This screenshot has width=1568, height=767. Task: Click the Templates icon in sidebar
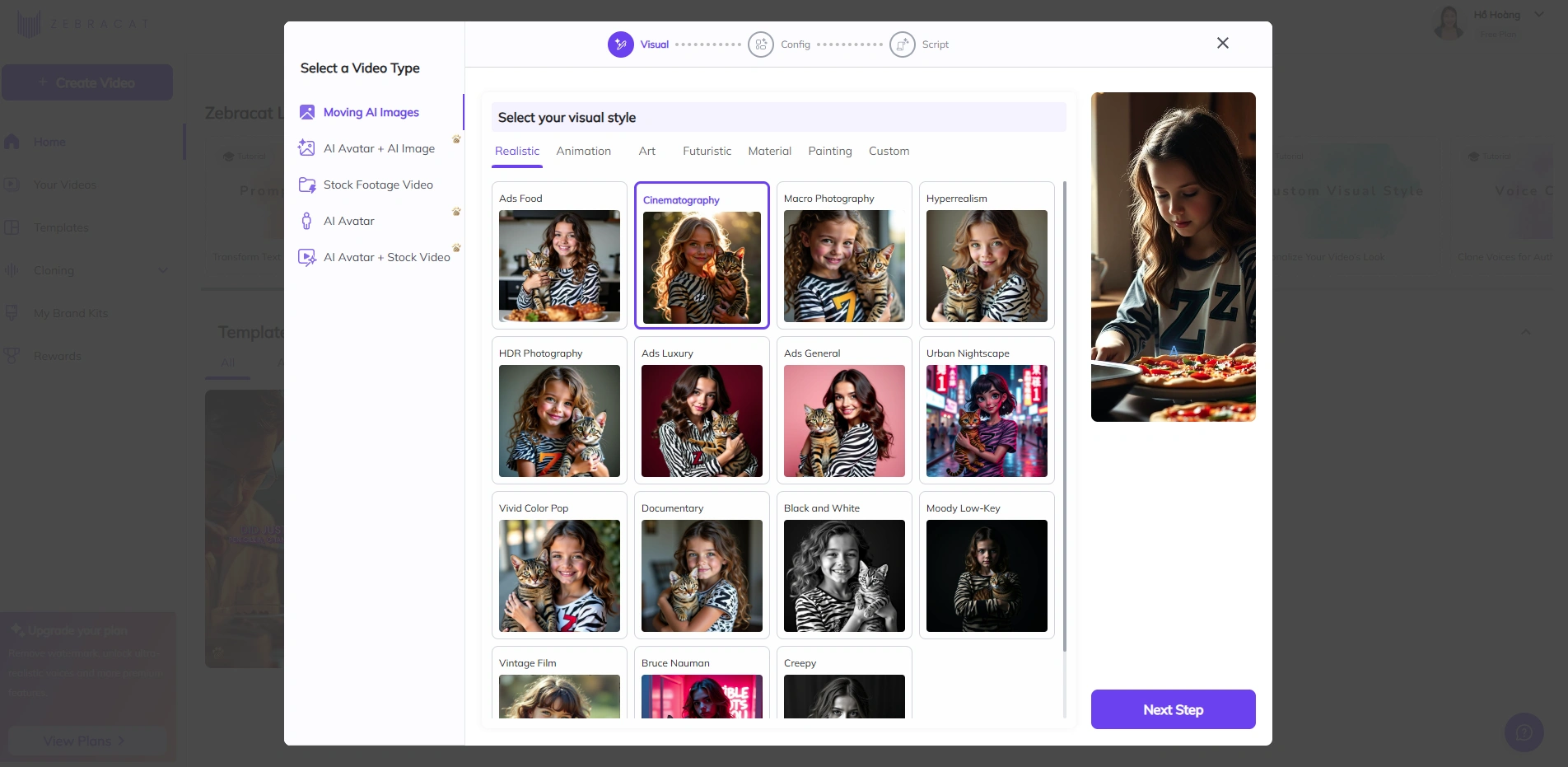(x=12, y=227)
